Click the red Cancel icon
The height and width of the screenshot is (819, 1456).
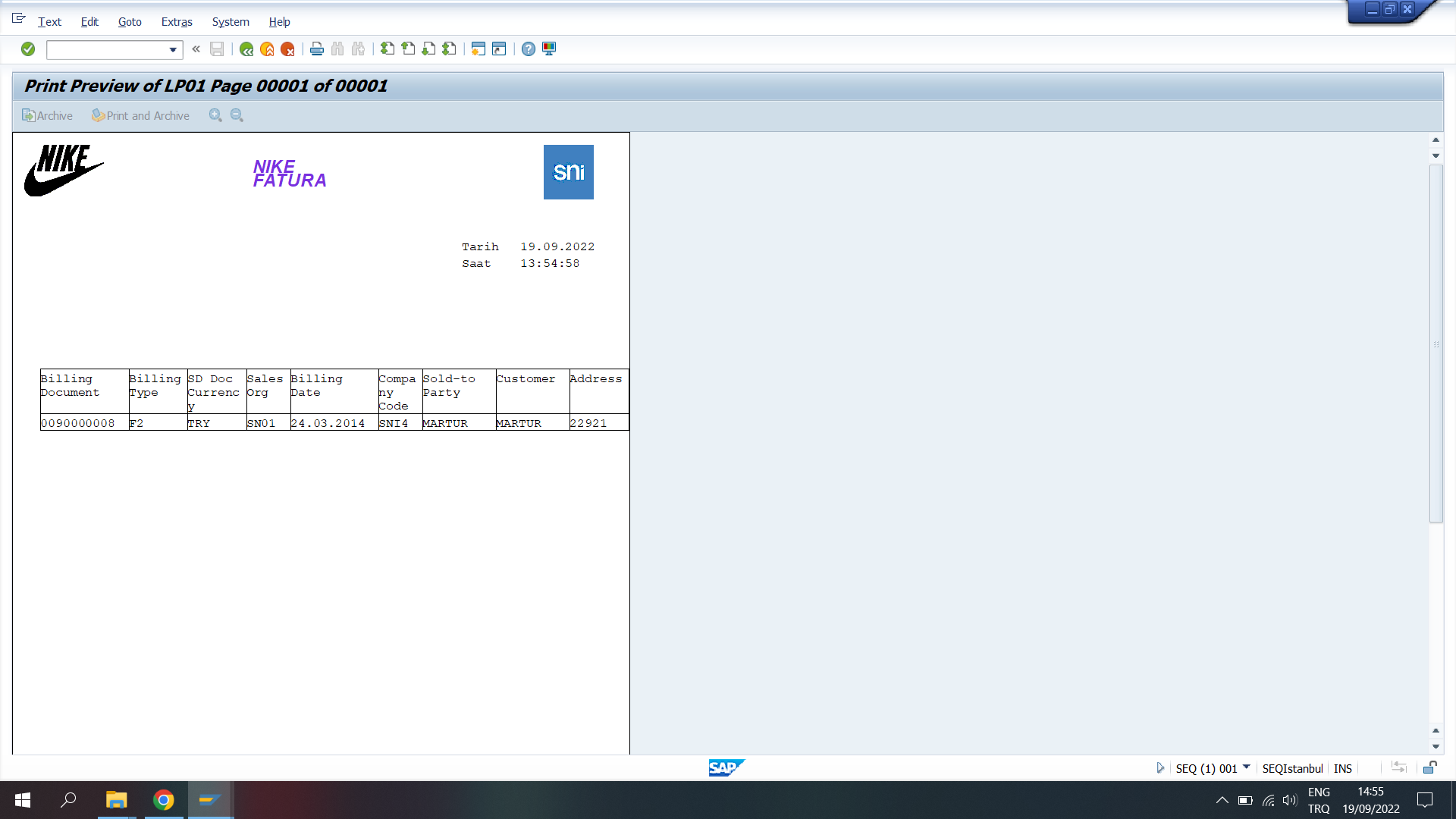coord(287,49)
